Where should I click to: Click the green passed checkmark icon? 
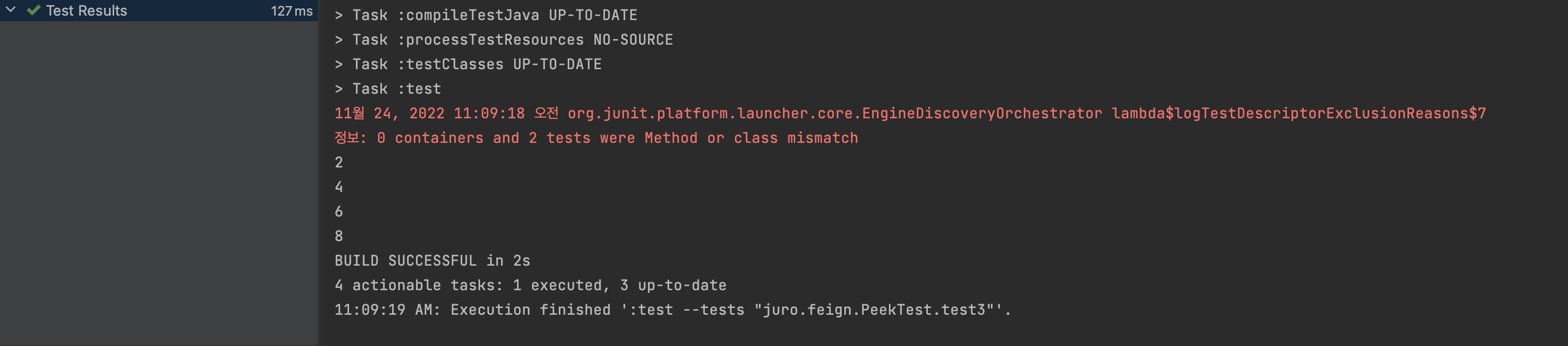coord(33,11)
